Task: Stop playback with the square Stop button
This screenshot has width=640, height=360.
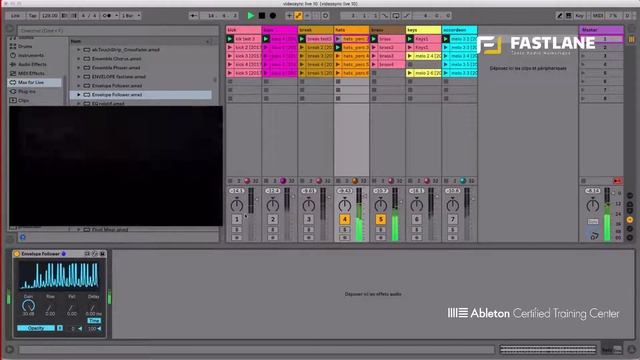Action: click(262, 16)
